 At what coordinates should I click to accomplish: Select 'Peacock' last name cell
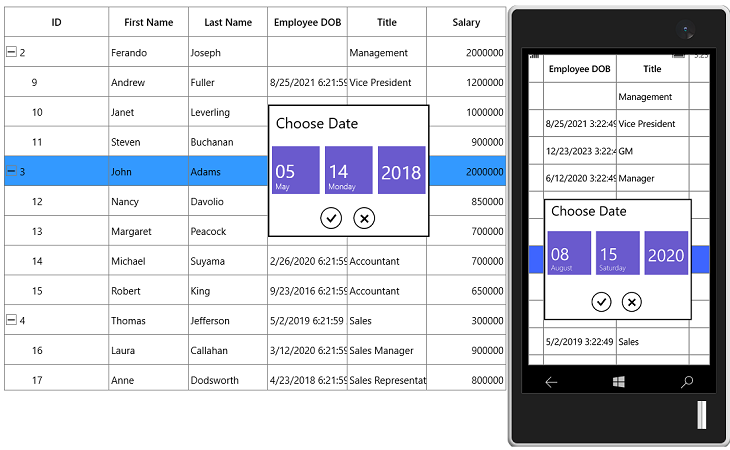[x=228, y=231]
